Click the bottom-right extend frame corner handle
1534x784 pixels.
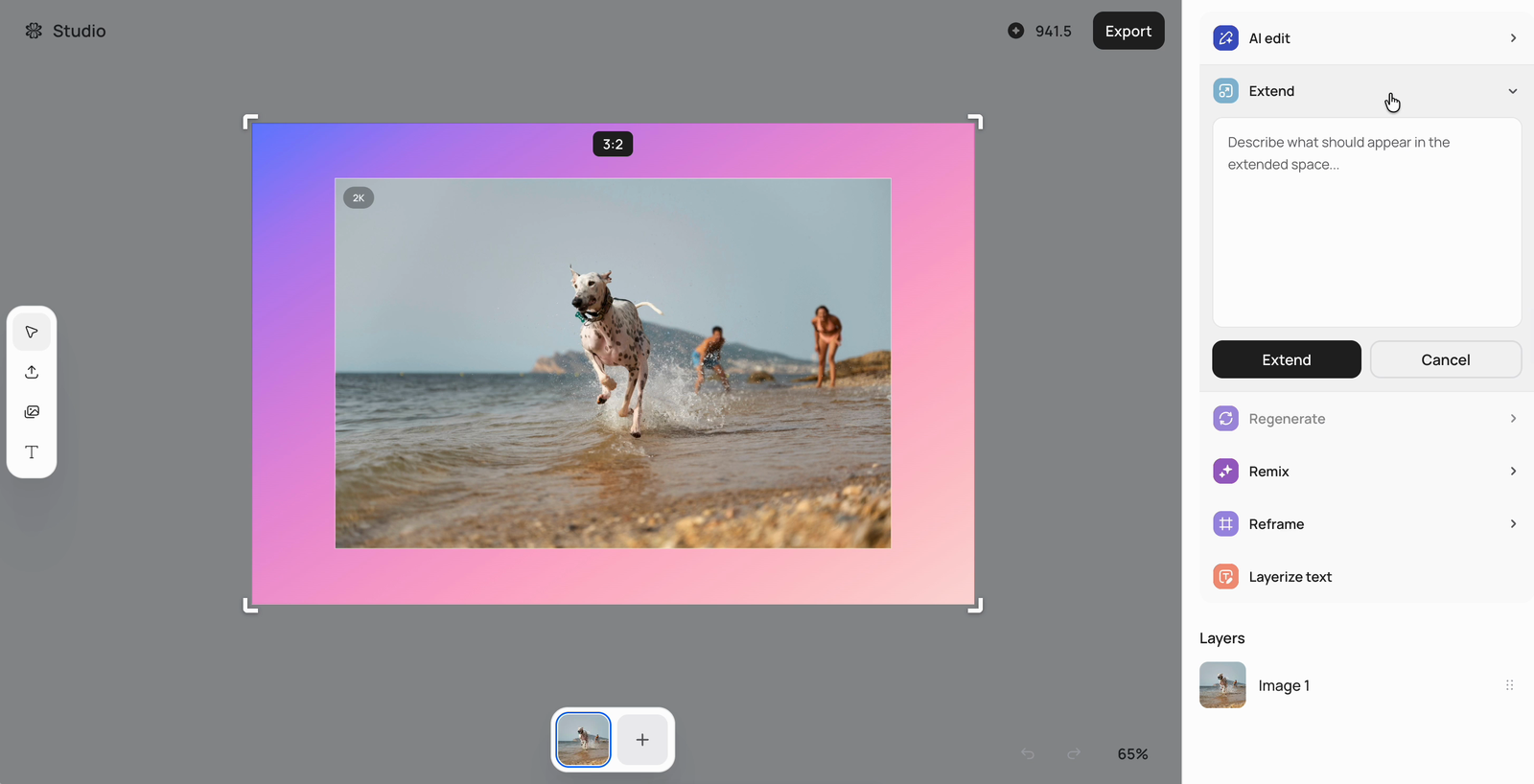click(975, 605)
